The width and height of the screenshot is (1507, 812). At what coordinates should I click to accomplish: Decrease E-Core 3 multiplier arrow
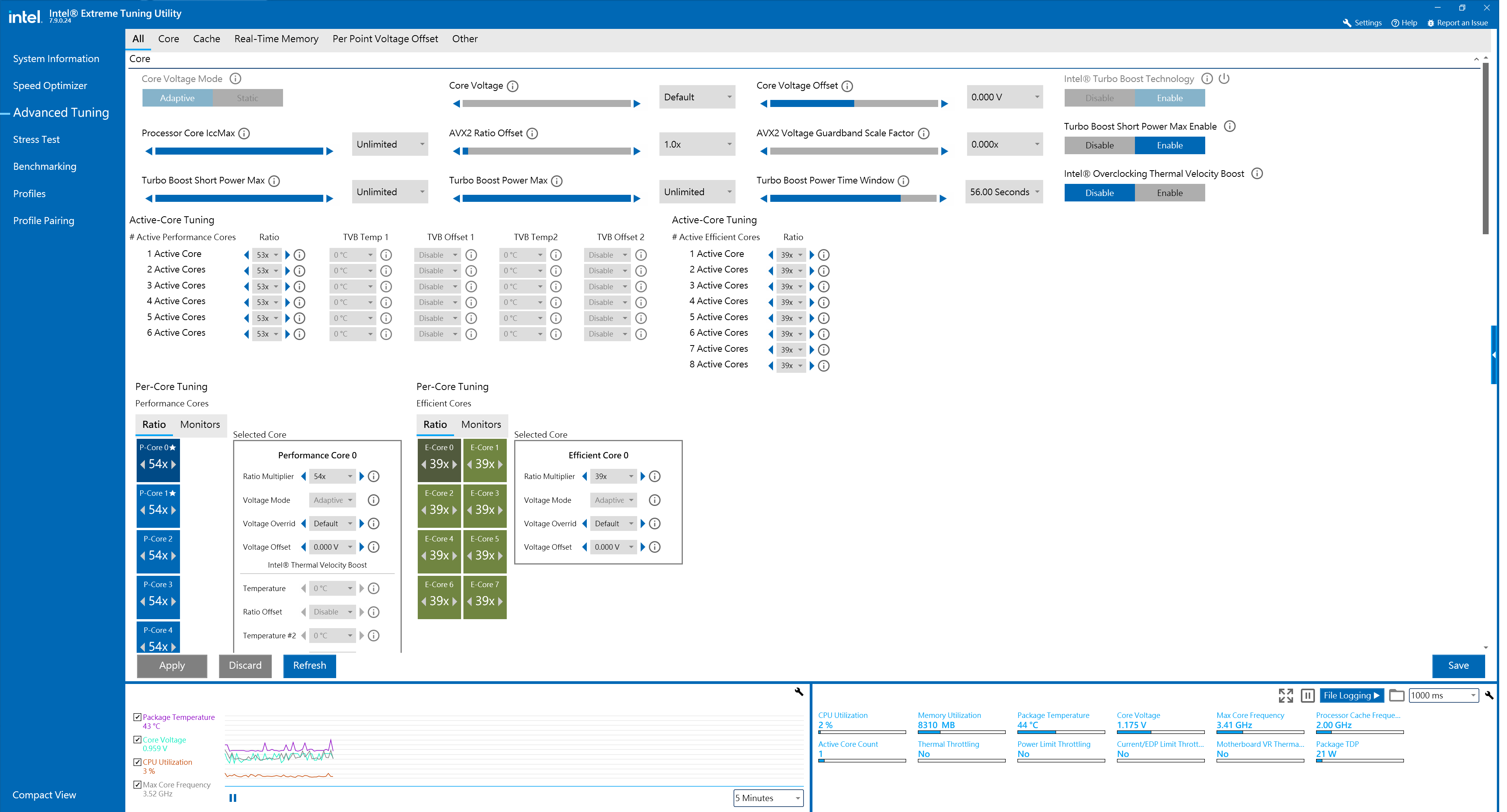[470, 509]
